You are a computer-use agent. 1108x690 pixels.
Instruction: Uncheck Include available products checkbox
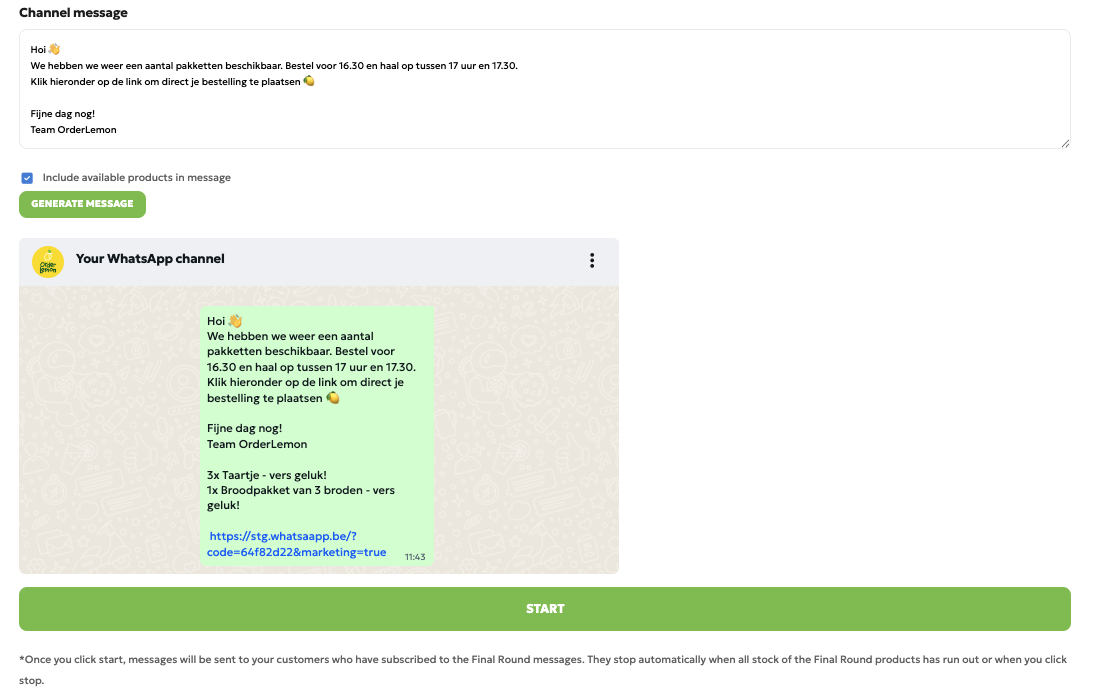(28, 178)
